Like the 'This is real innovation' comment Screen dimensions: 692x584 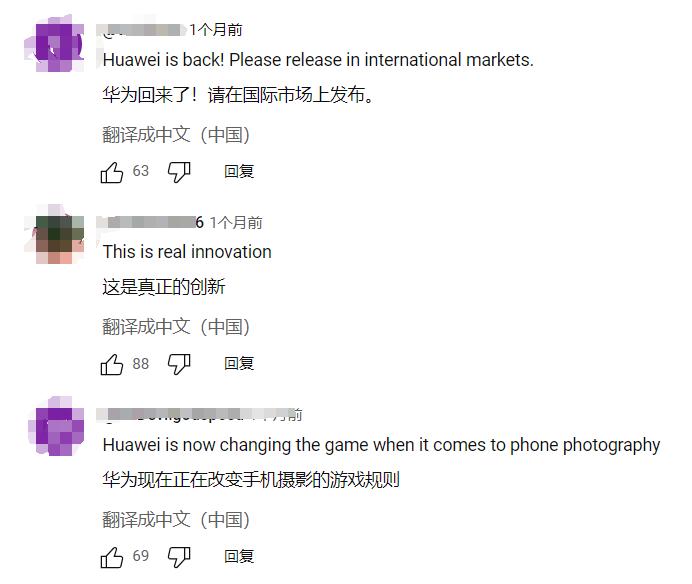point(112,364)
